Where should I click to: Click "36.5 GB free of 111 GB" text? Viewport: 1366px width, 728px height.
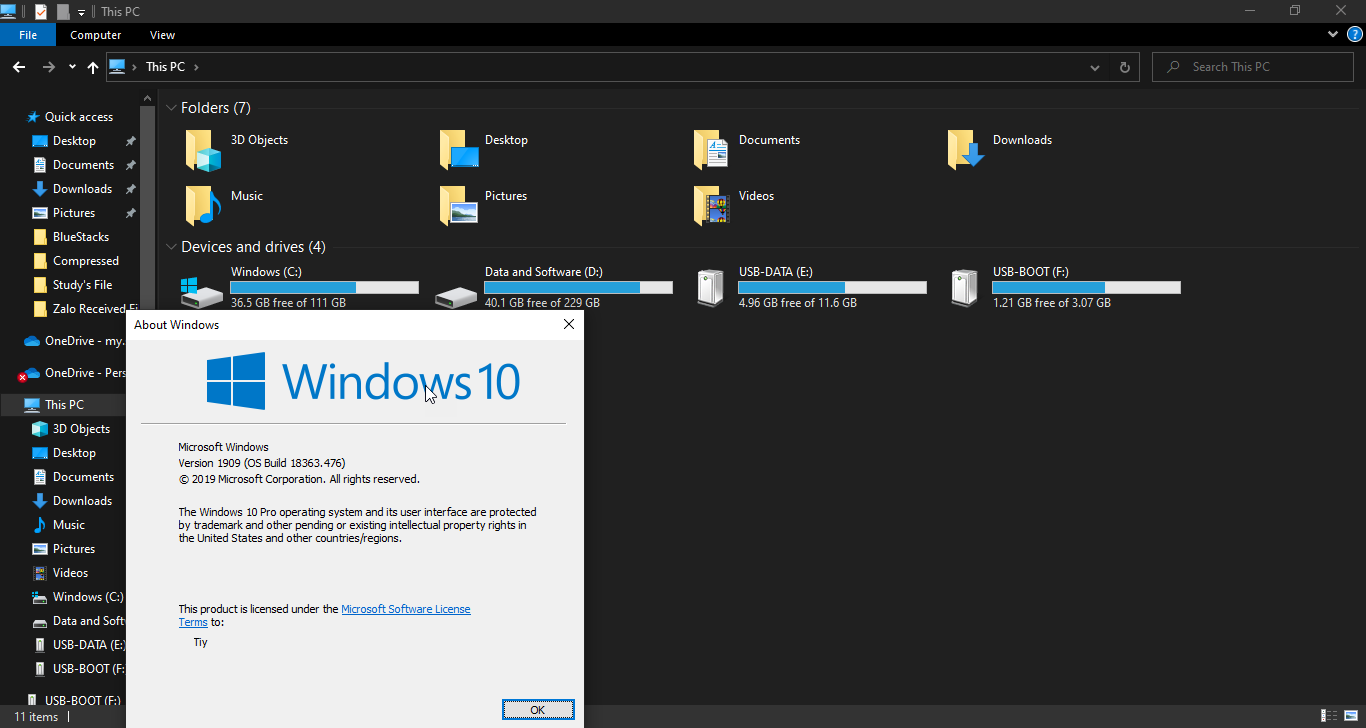(x=288, y=303)
